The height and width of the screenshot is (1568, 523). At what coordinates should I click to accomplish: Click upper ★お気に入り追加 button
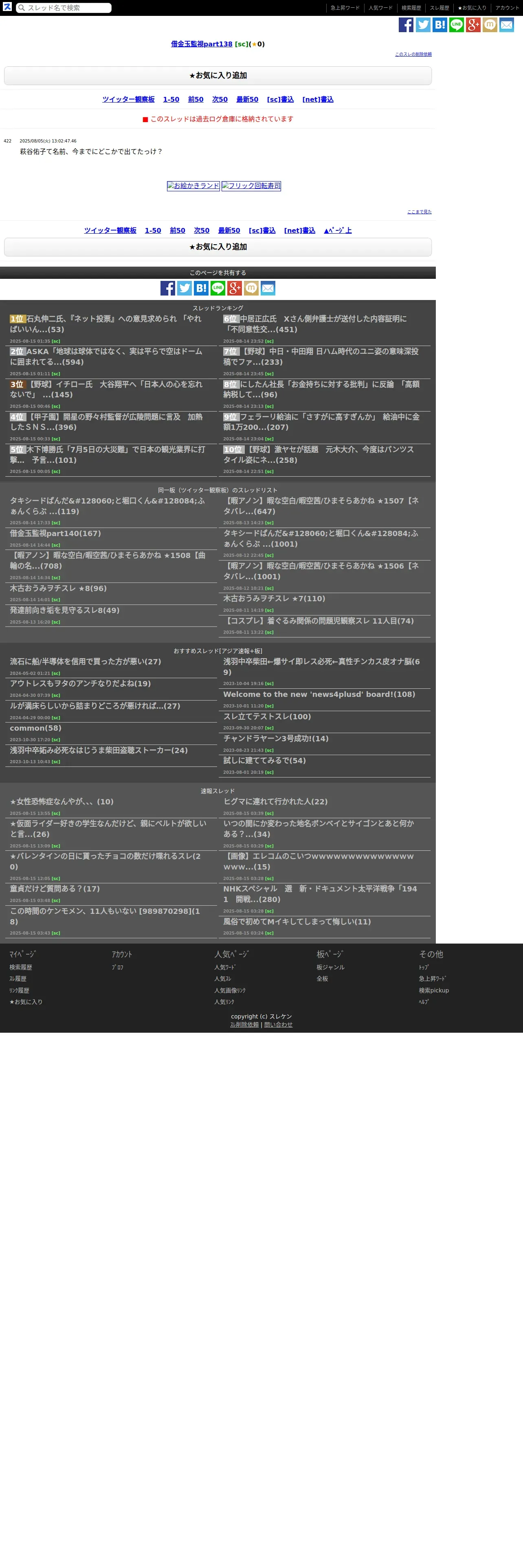tap(218, 75)
